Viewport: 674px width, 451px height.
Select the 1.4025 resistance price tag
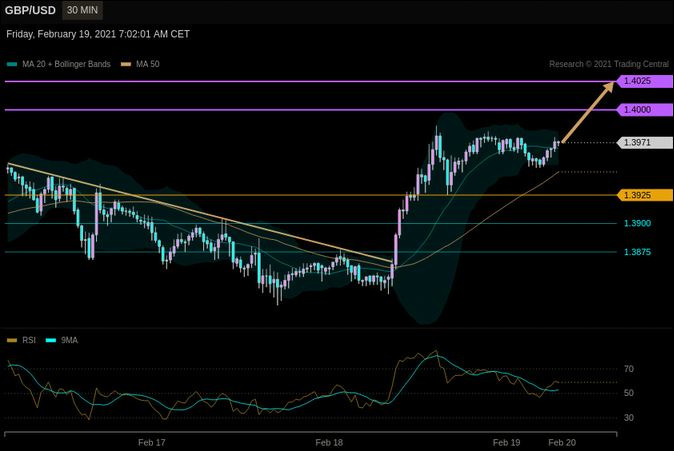(644, 81)
